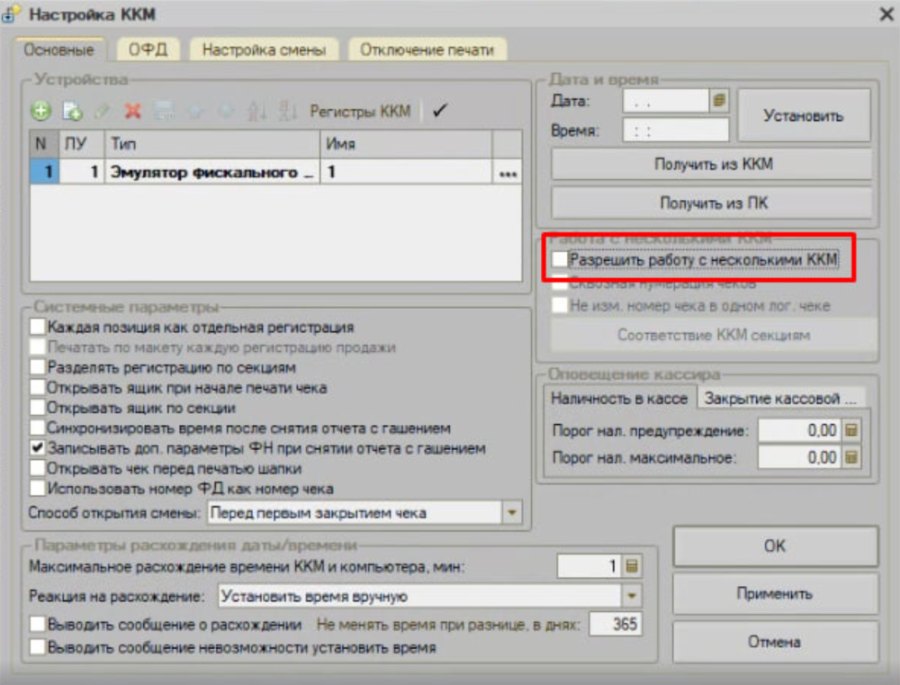Select the Закрытие кассовой tab

(x=781, y=398)
